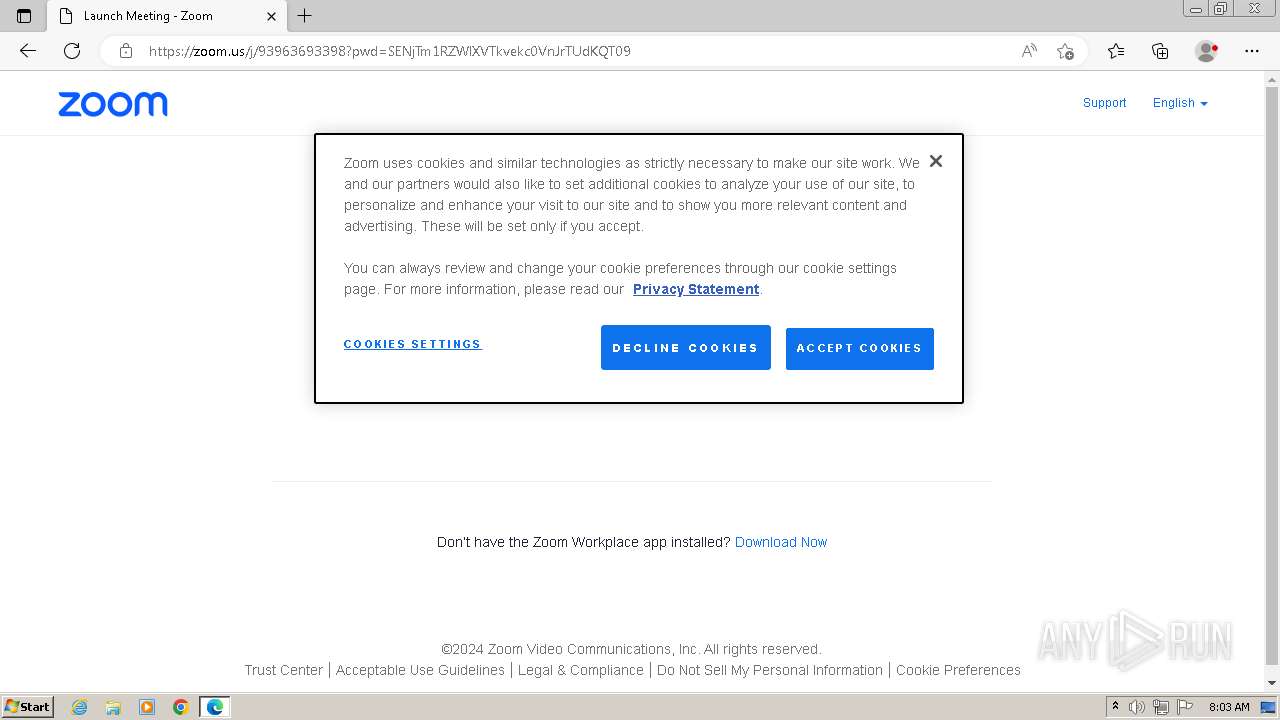Show hidden system tray icons
This screenshot has width=1280, height=720.
pyautogui.click(x=1116, y=707)
